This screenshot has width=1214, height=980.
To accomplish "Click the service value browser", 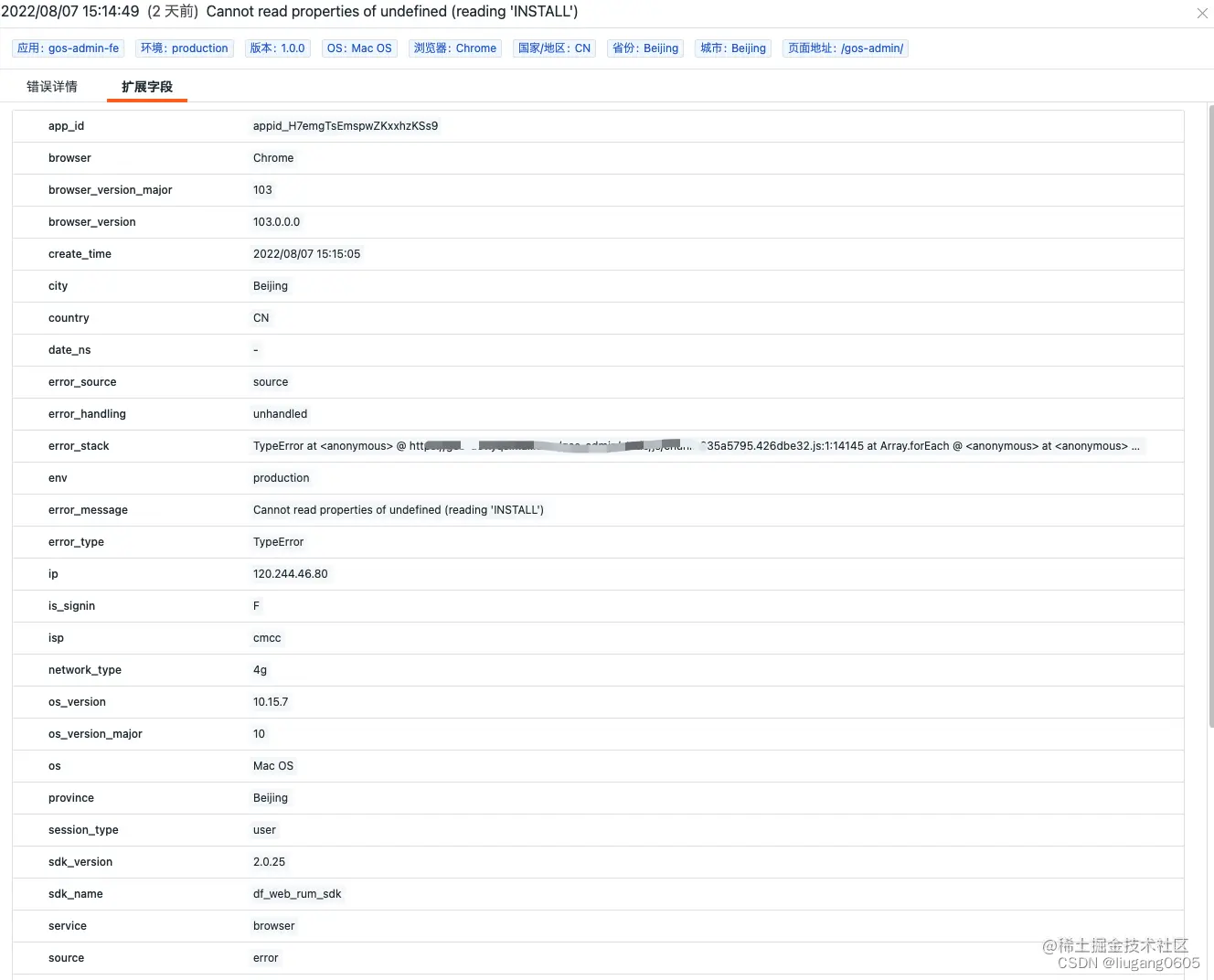I will point(274,926).
